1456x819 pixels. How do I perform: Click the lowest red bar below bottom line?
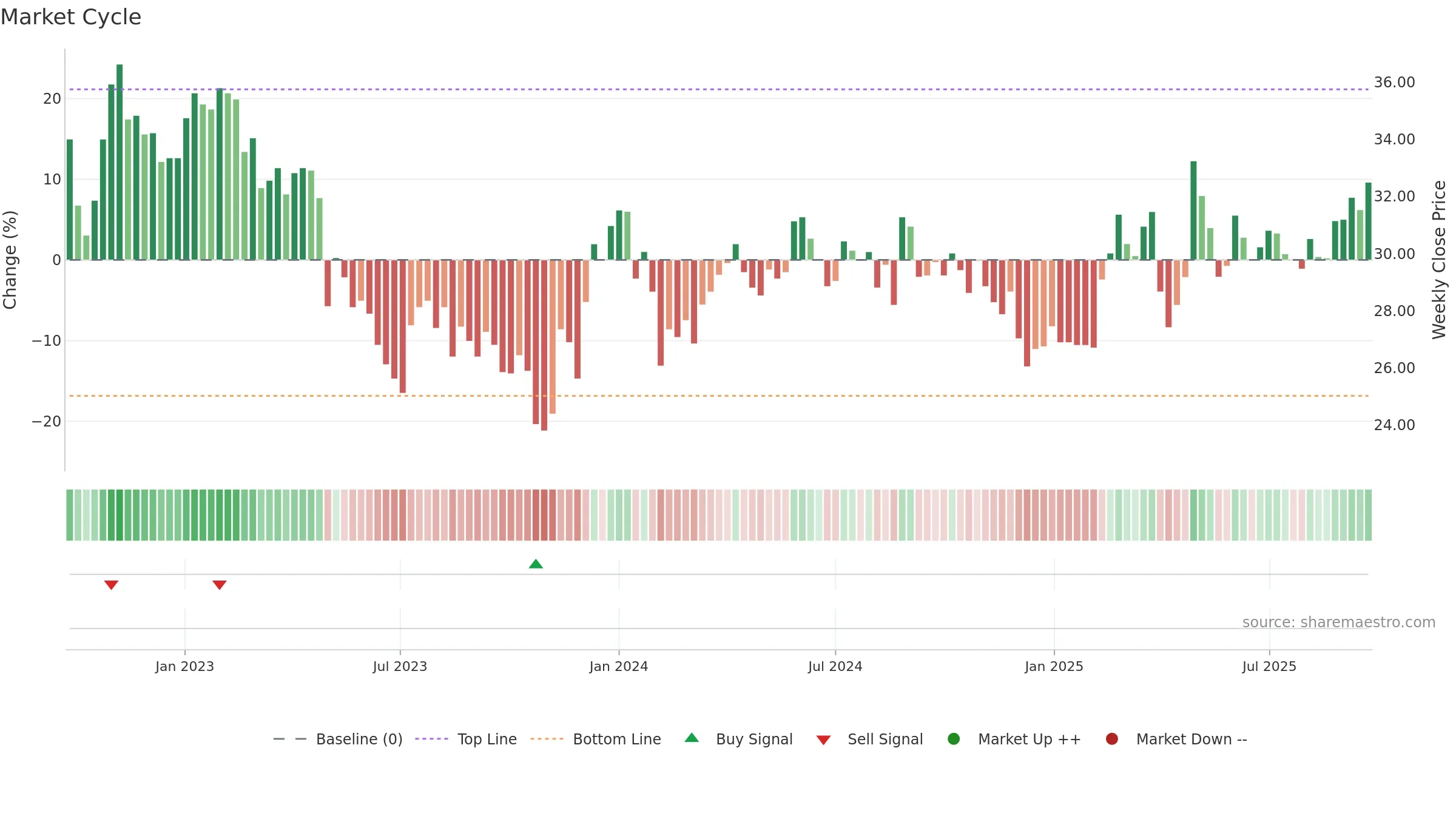pos(544,345)
